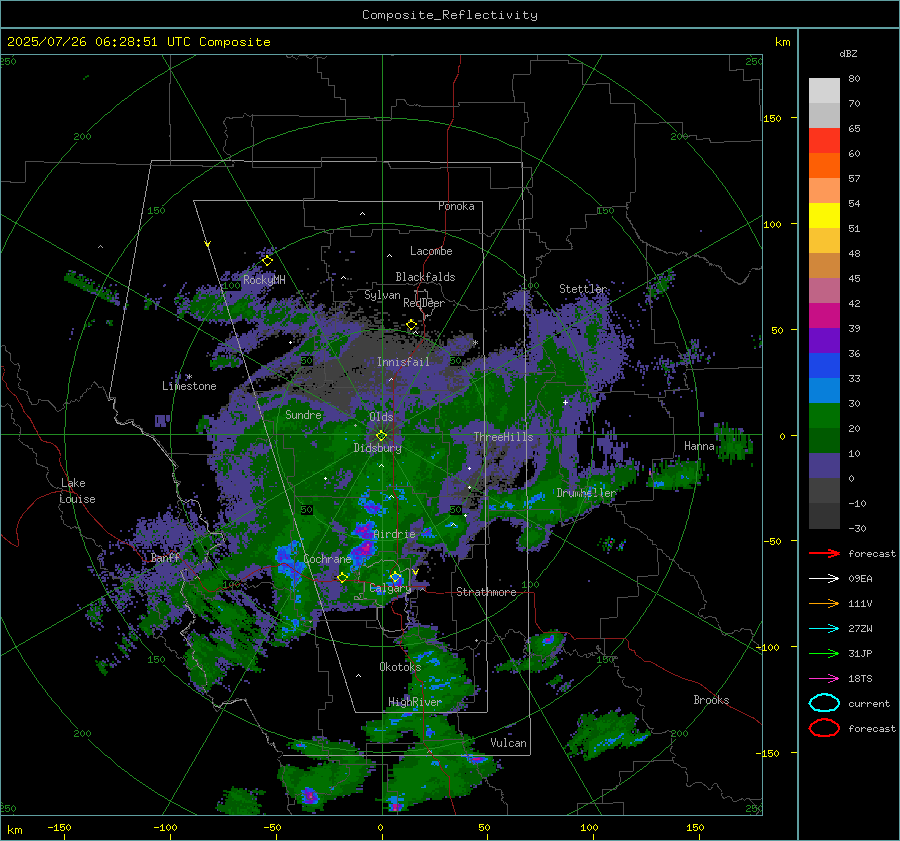Click the magenta 18TS arrow in legend

point(824,679)
